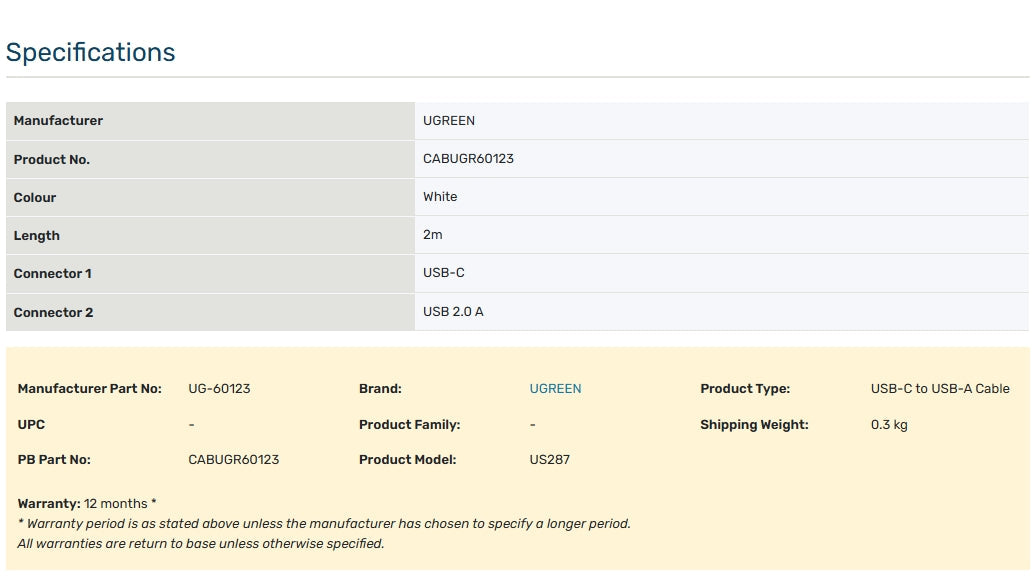Select the PB Part No label
Viewport: 1035px width, 586px height.
tap(54, 460)
